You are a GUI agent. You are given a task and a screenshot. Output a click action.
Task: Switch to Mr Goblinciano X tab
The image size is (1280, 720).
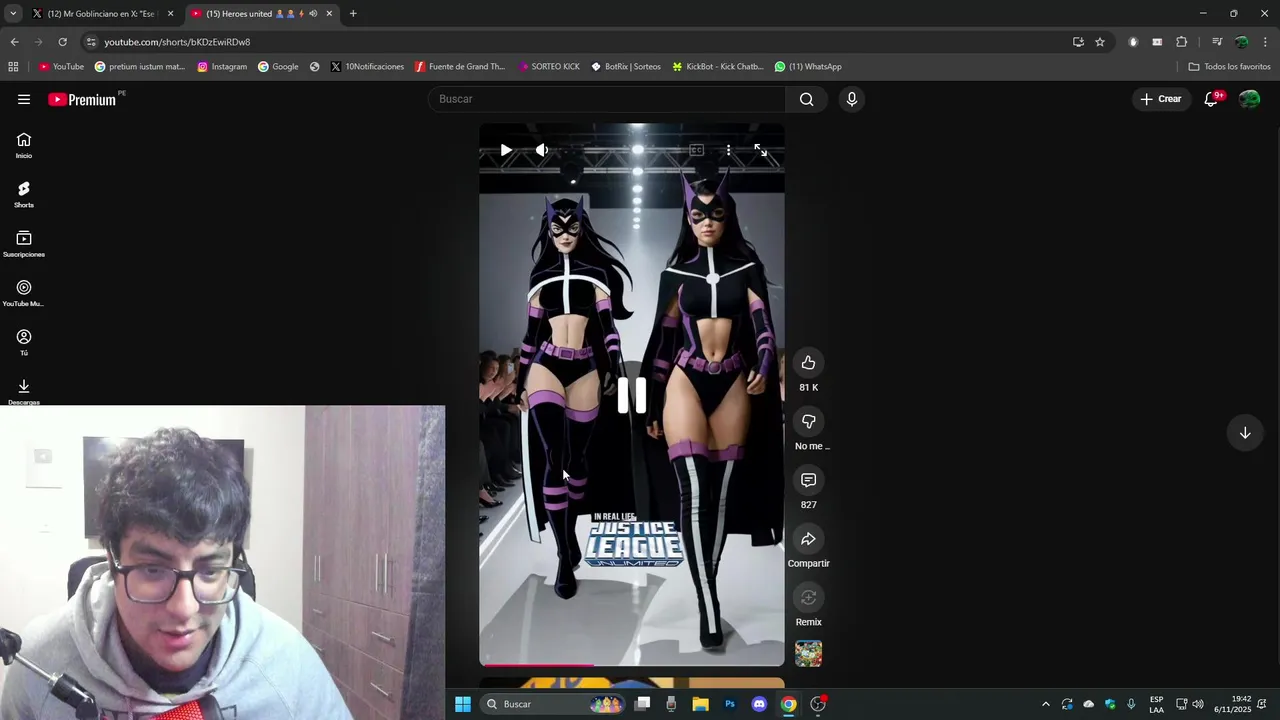(101, 14)
